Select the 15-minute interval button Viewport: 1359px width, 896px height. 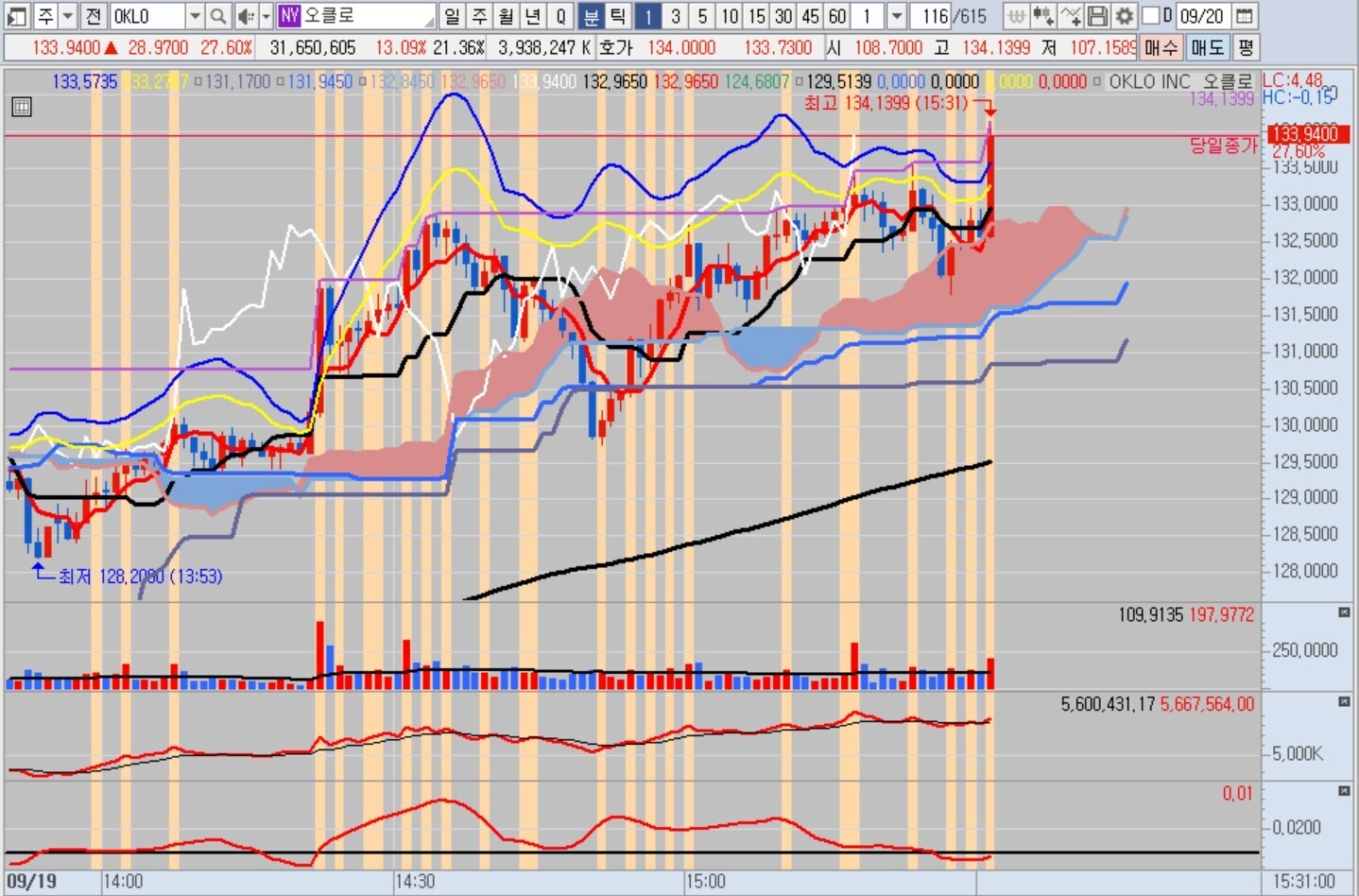(757, 16)
